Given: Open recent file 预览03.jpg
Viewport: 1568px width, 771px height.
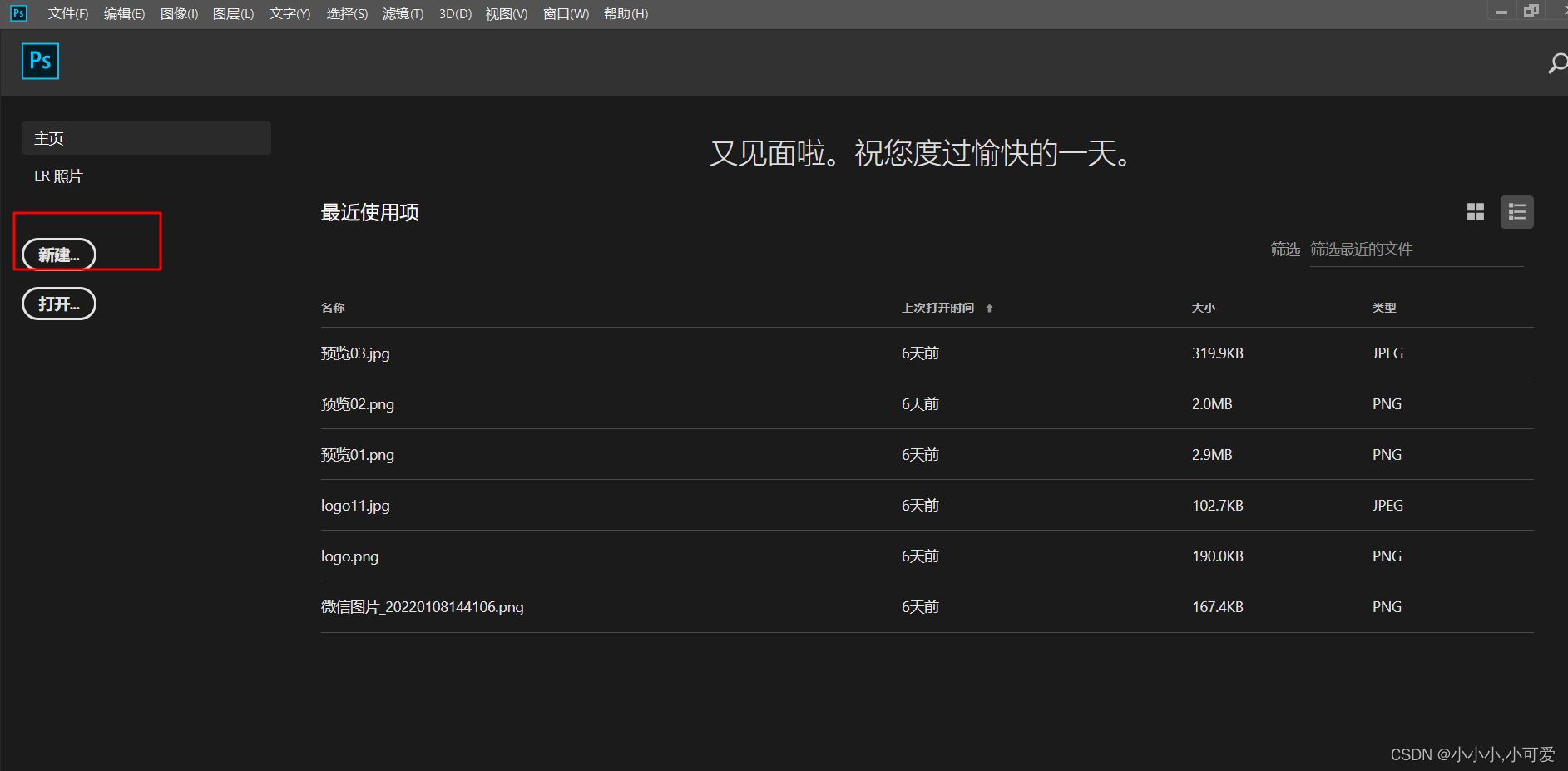Looking at the screenshot, I should [355, 353].
